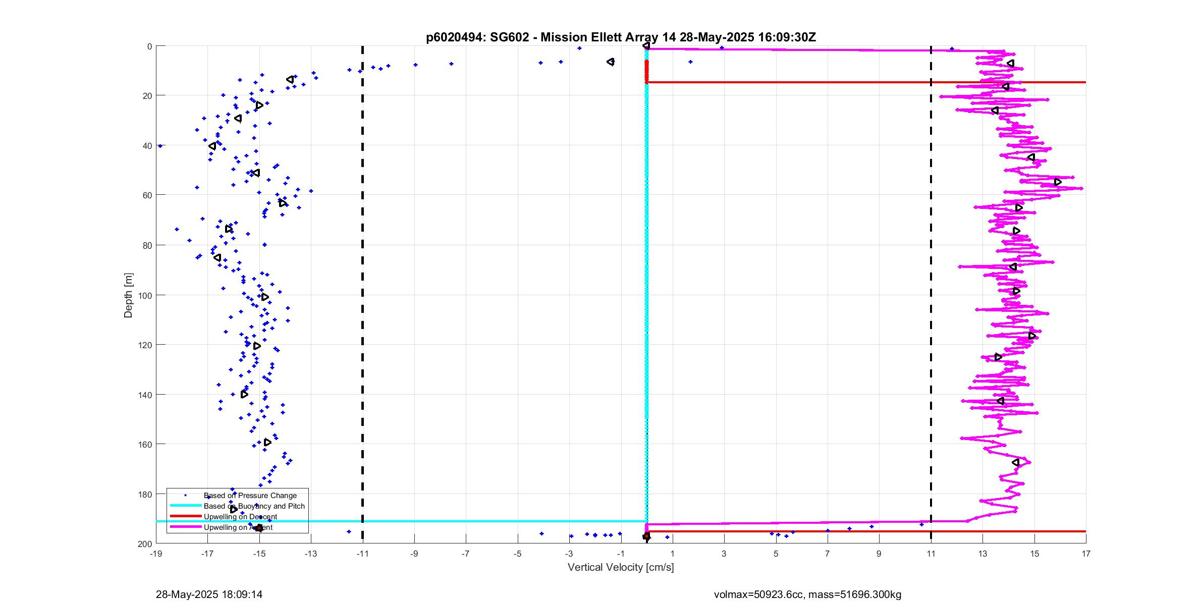Click y-axis tick label '160'
The image size is (1200, 611).
(144, 444)
